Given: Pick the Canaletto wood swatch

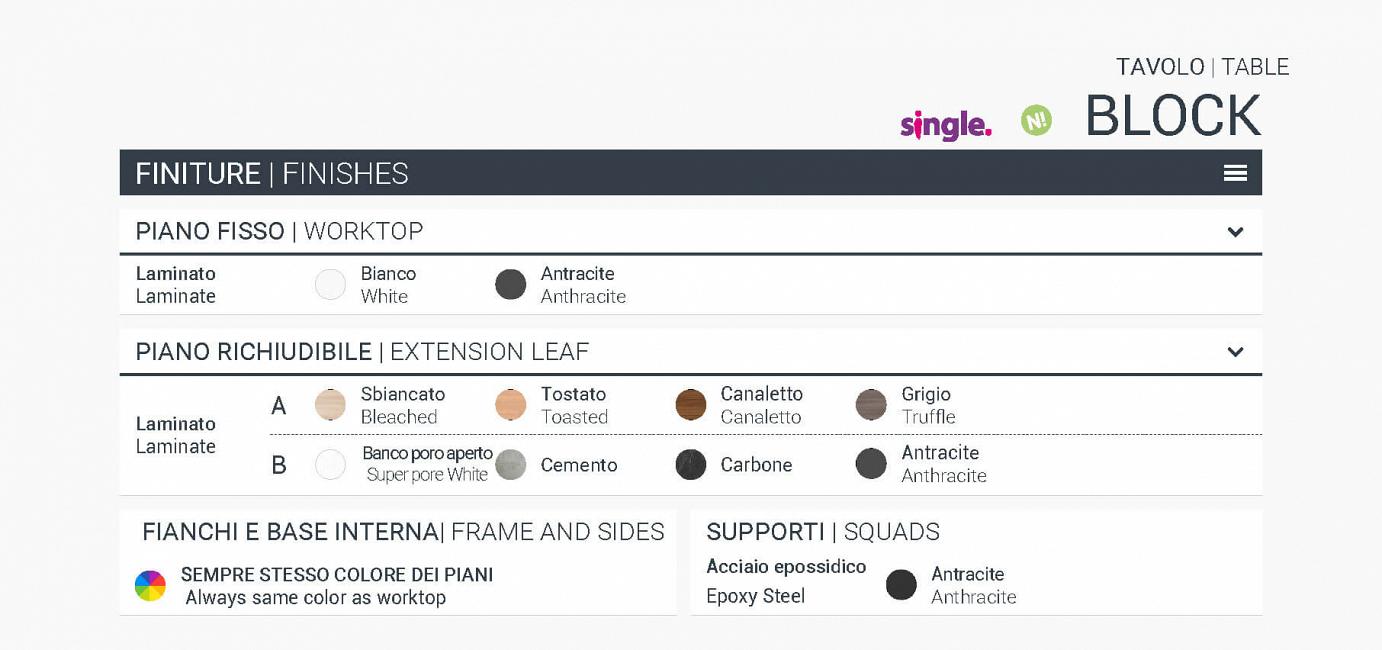Looking at the screenshot, I should coord(691,405).
